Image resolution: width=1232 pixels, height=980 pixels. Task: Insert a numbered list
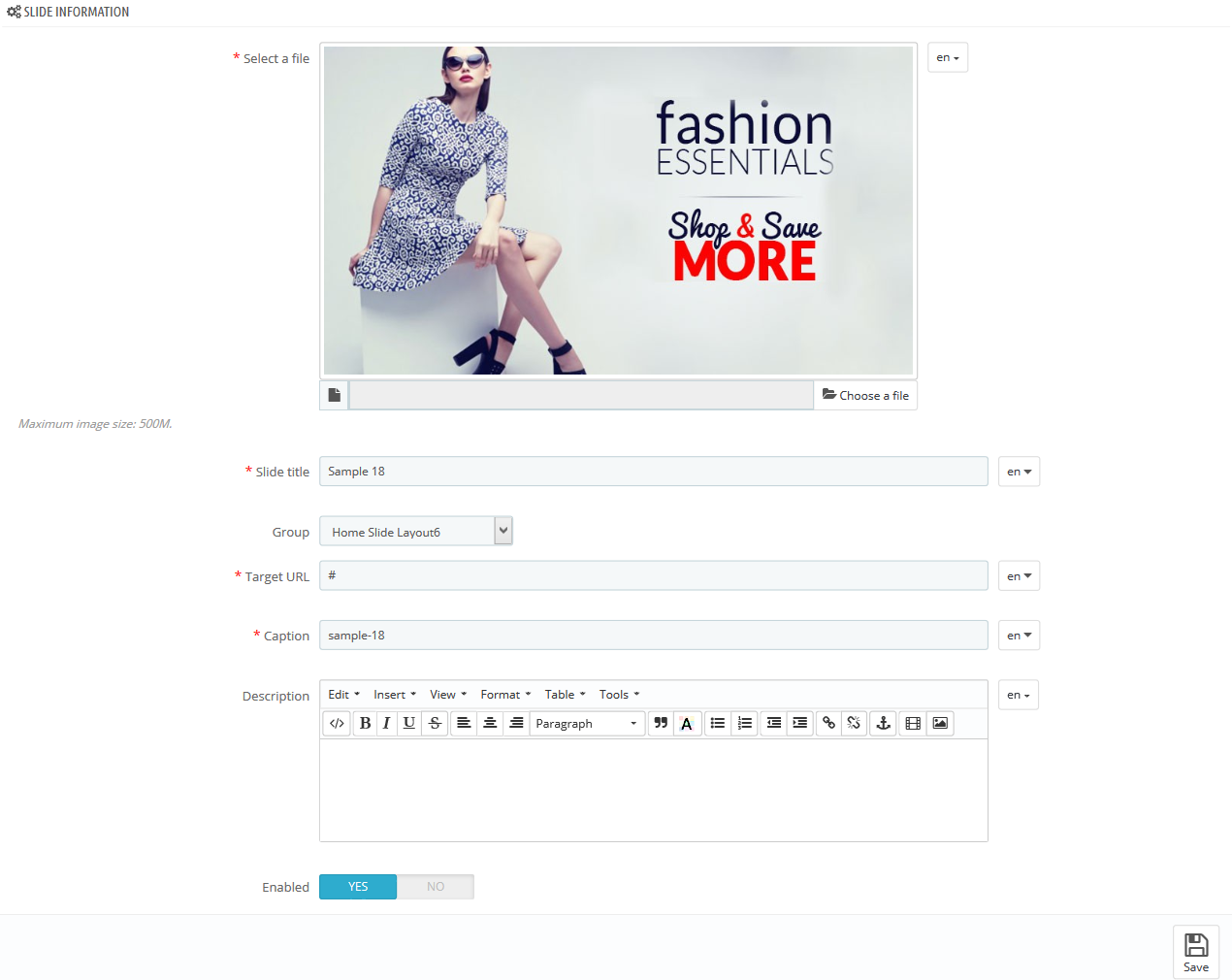(x=744, y=723)
